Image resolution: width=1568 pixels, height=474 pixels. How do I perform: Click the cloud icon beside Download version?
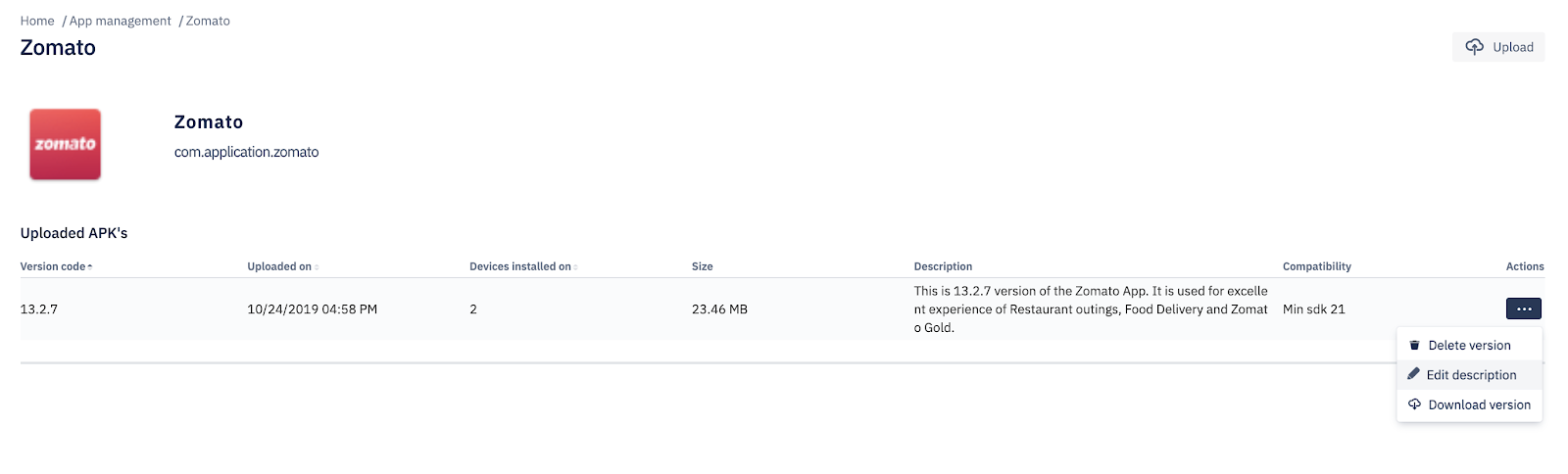(1414, 403)
